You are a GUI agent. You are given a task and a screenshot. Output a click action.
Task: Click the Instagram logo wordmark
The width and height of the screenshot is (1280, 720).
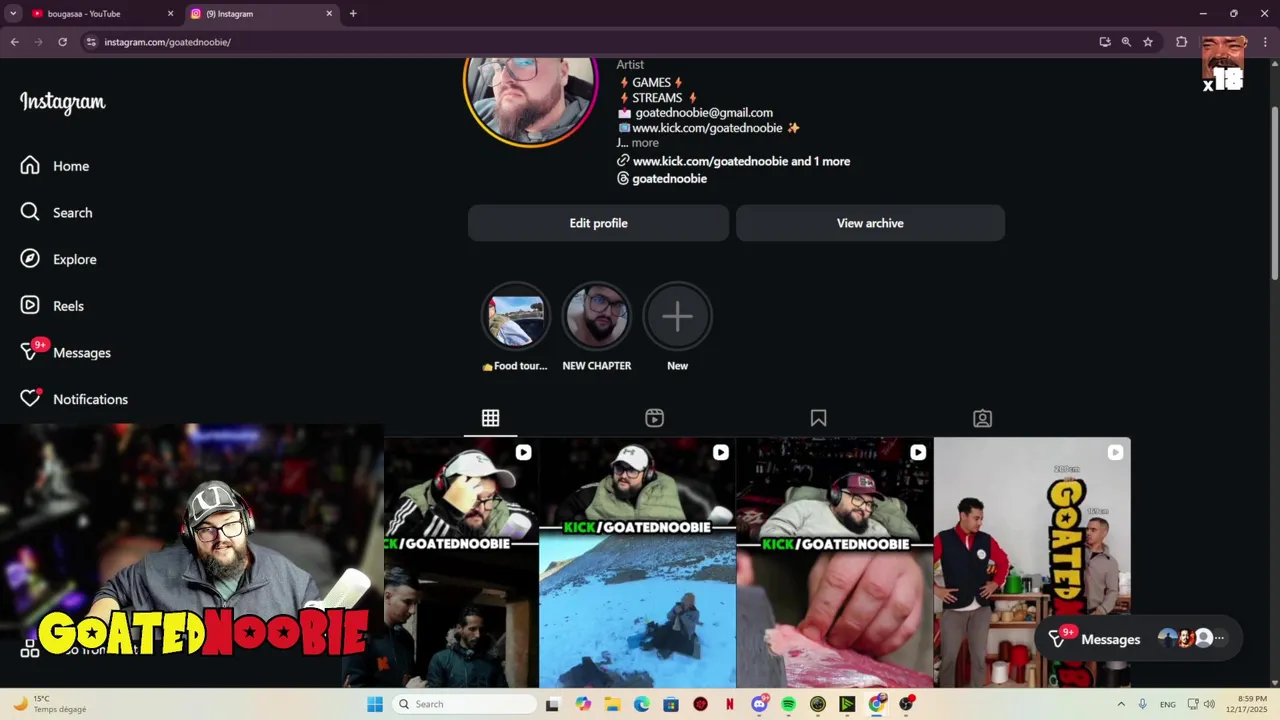coord(62,102)
